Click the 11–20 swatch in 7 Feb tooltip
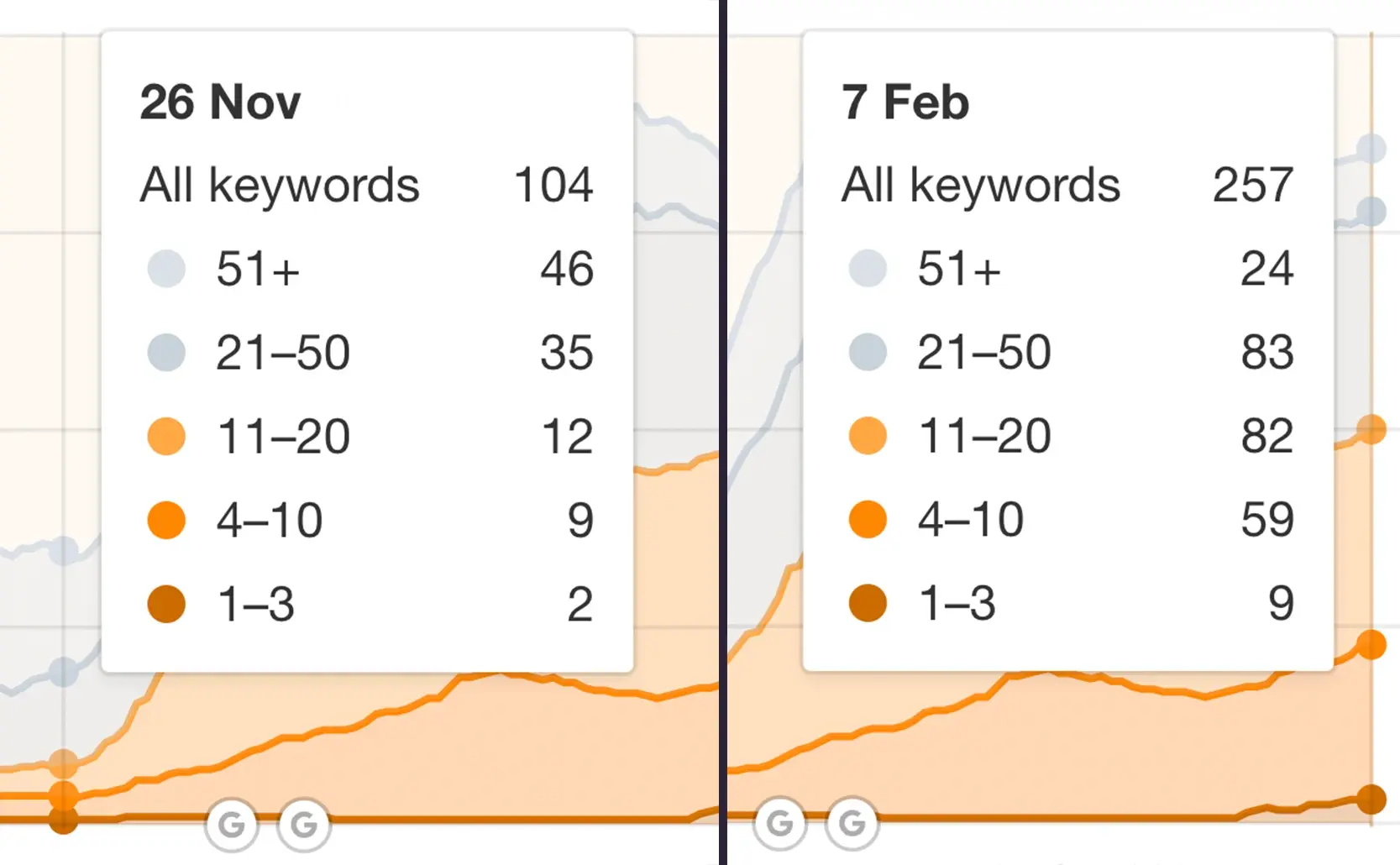Image resolution: width=1400 pixels, height=865 pixels. [868, 436]
